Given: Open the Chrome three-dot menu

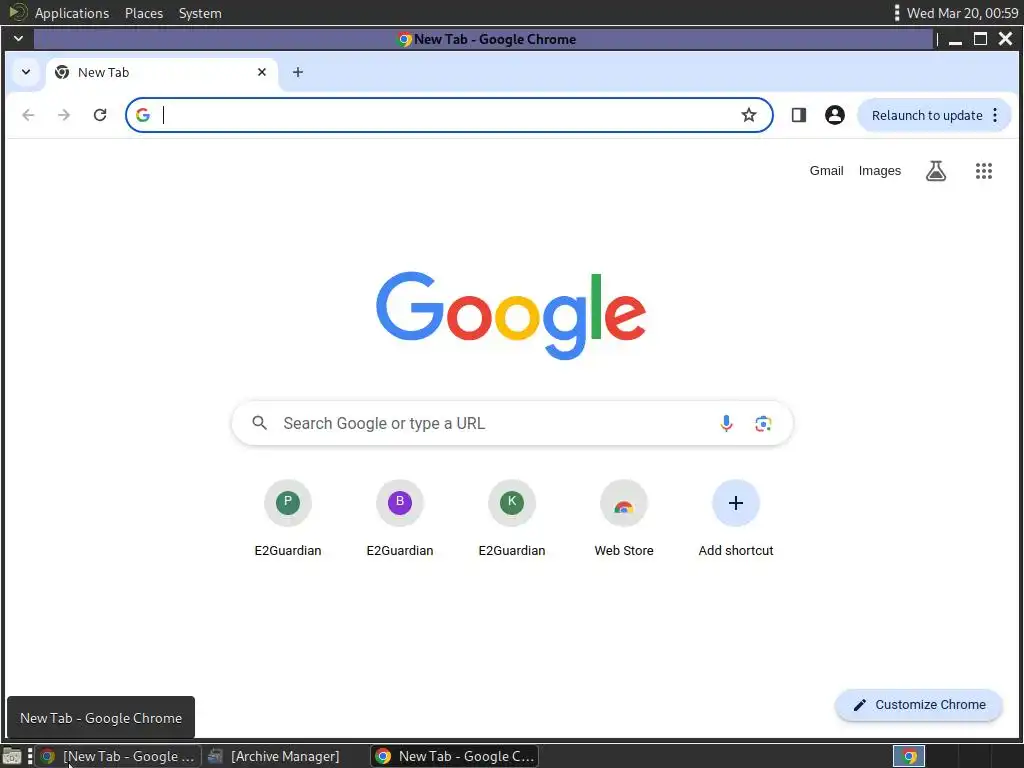Looking at the screenshot, I should tap(995, 115).
